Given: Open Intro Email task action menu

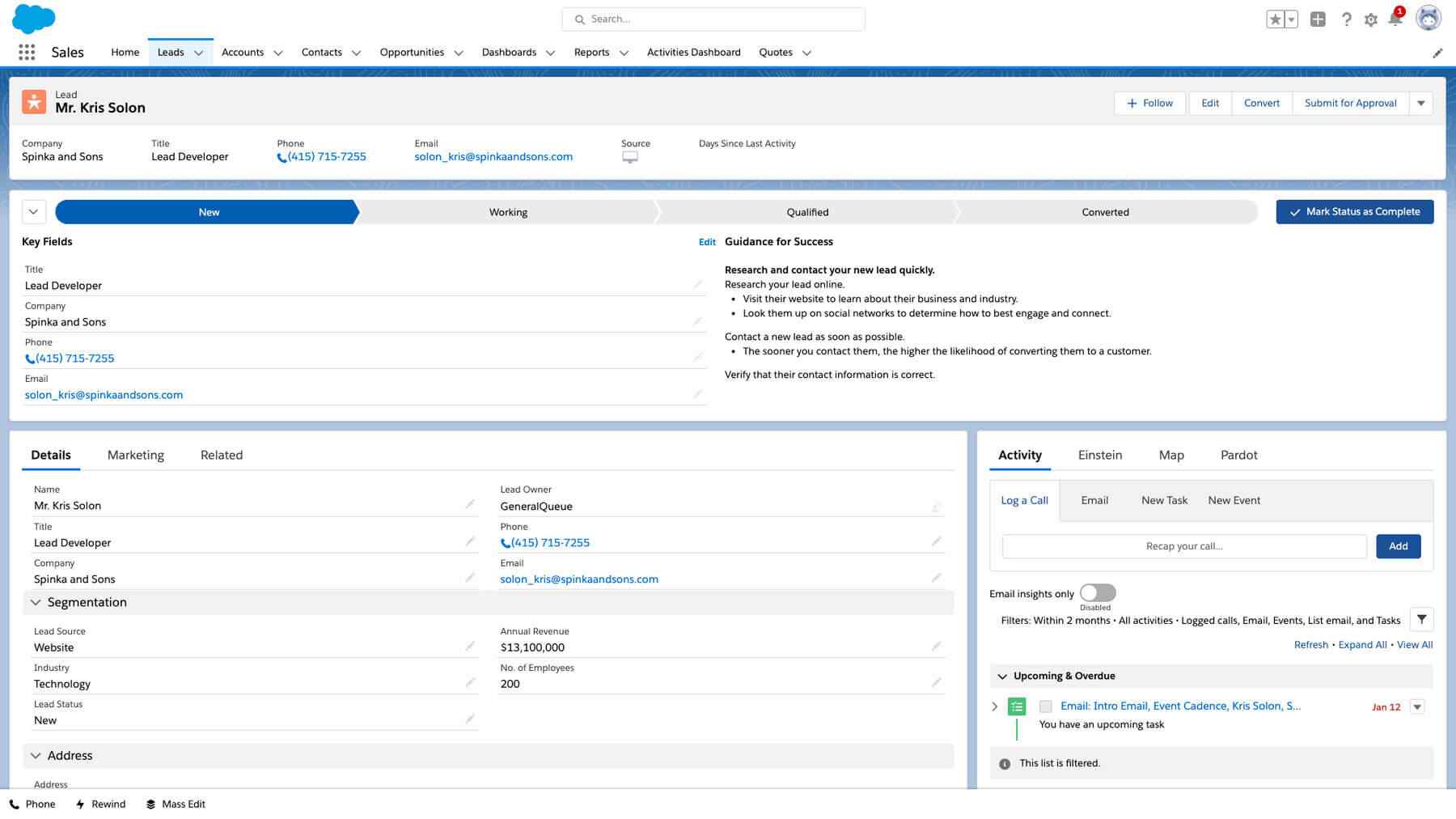Looking at the screenshot, I should point(1417,707).
